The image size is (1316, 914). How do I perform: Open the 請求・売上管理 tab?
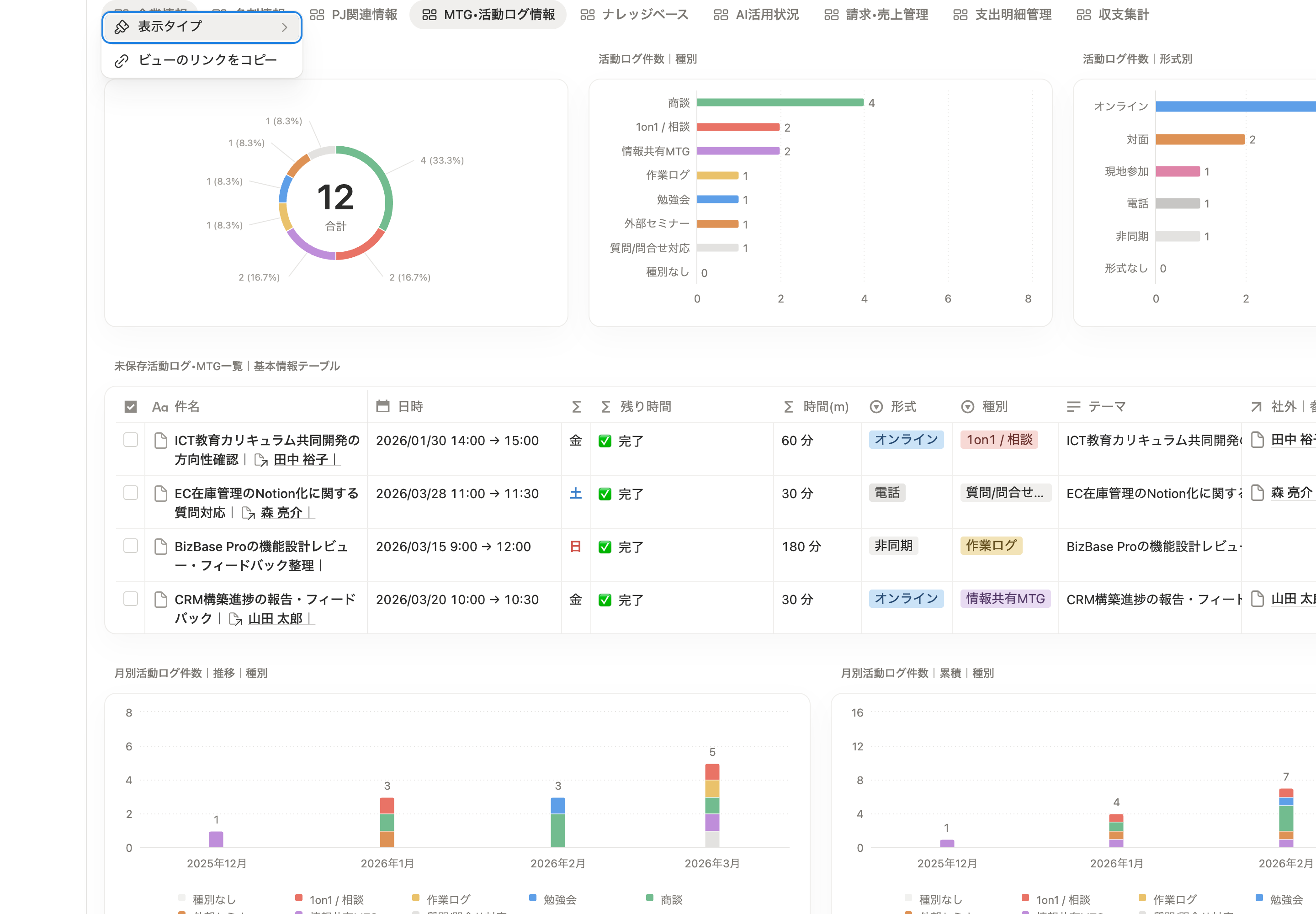[876, 14]
